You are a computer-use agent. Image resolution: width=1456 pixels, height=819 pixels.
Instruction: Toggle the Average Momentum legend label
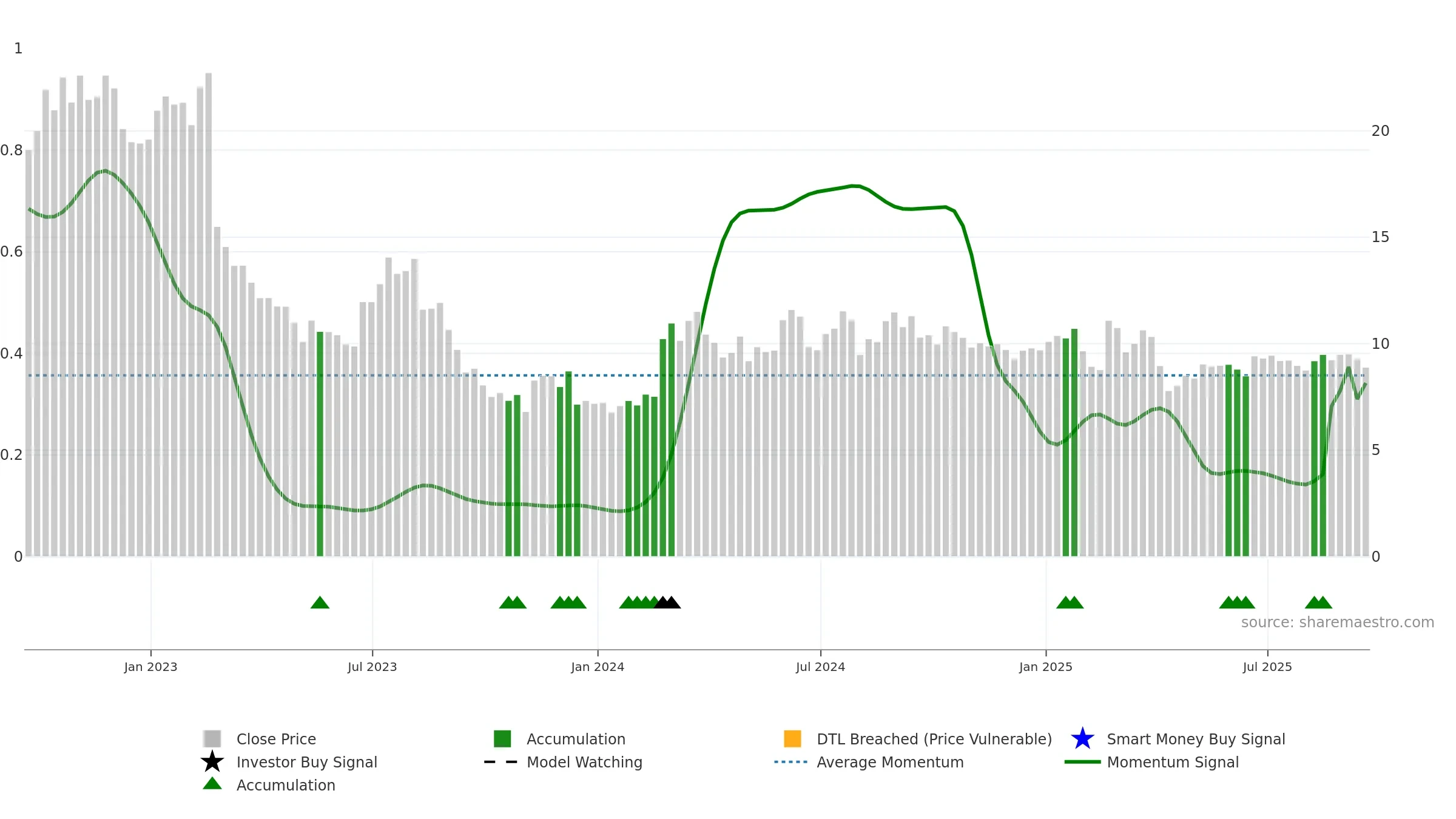pyautogui.click(x=890, y=762)
